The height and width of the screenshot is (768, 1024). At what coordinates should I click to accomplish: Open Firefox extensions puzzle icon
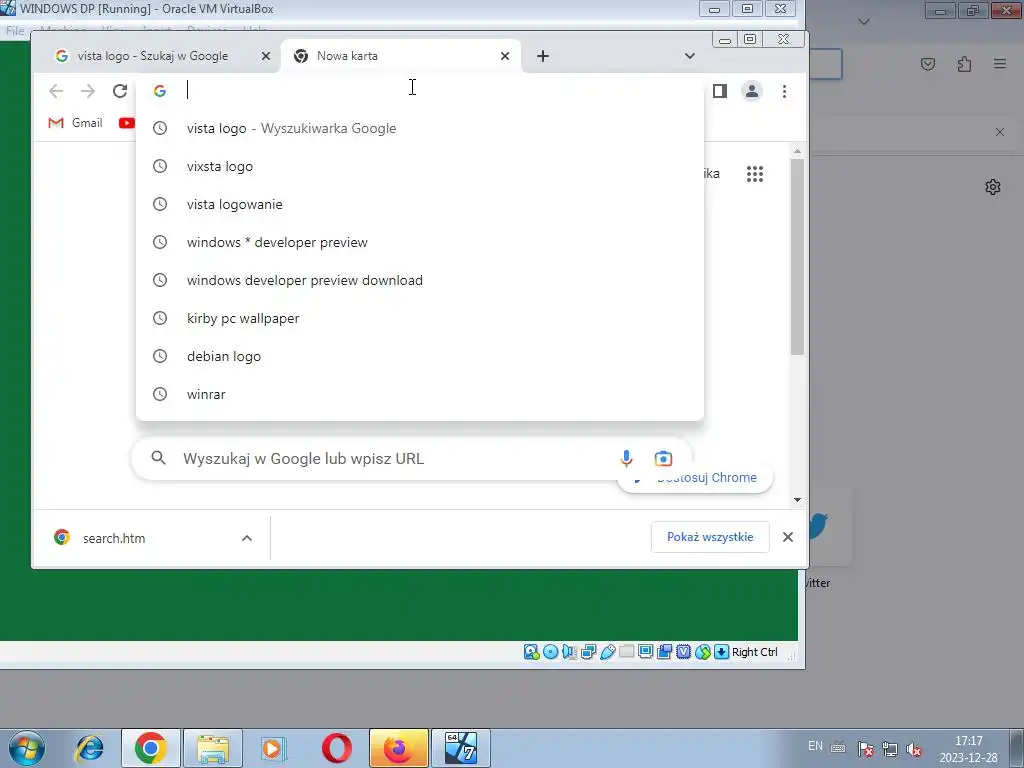pyautogui.click(x=964, y=64)
